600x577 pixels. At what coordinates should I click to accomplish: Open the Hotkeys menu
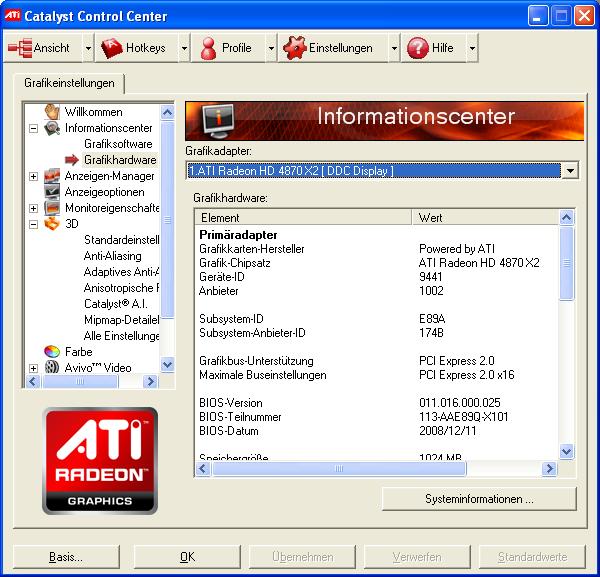(137, 48)
